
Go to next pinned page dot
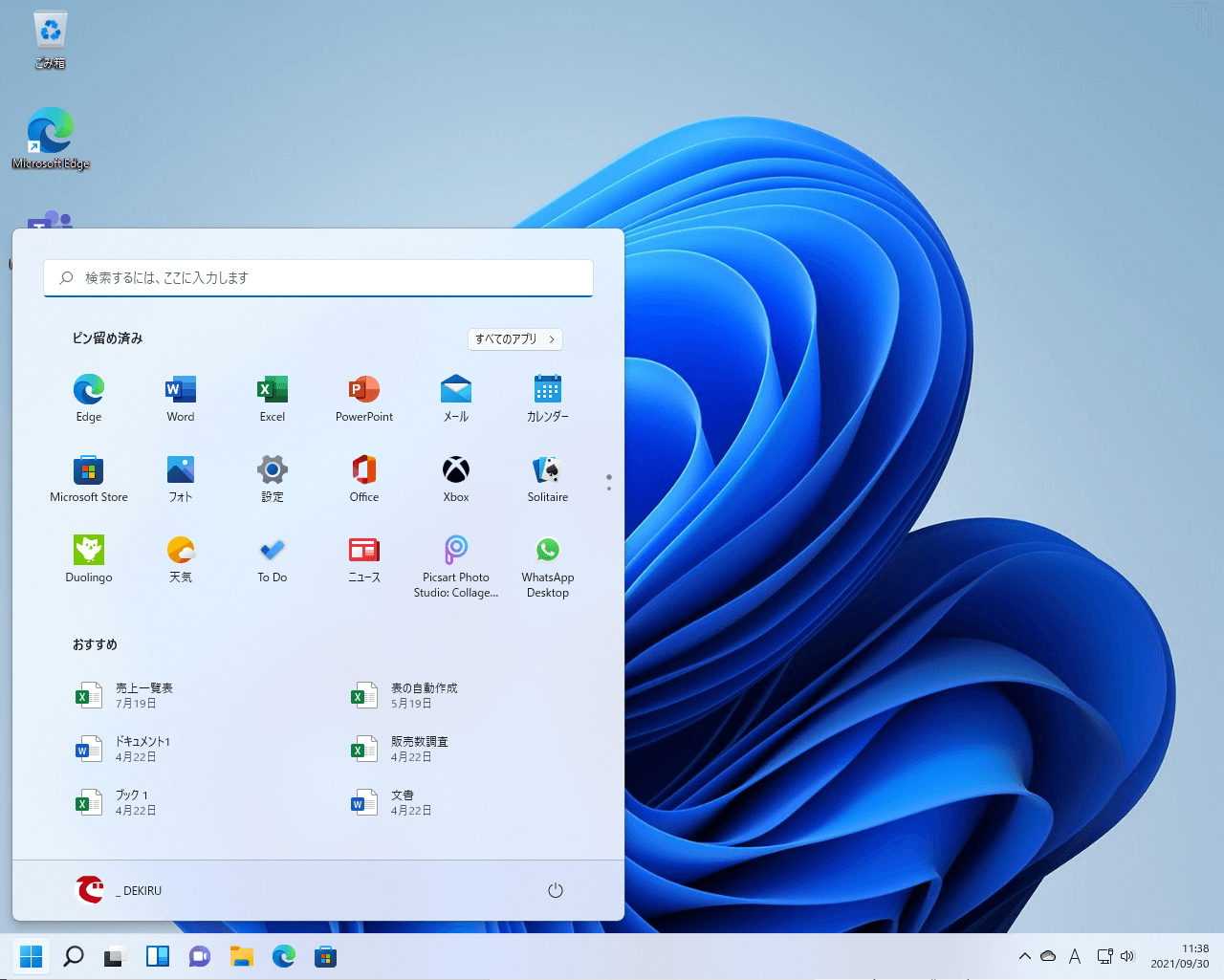tap(609, 489)
